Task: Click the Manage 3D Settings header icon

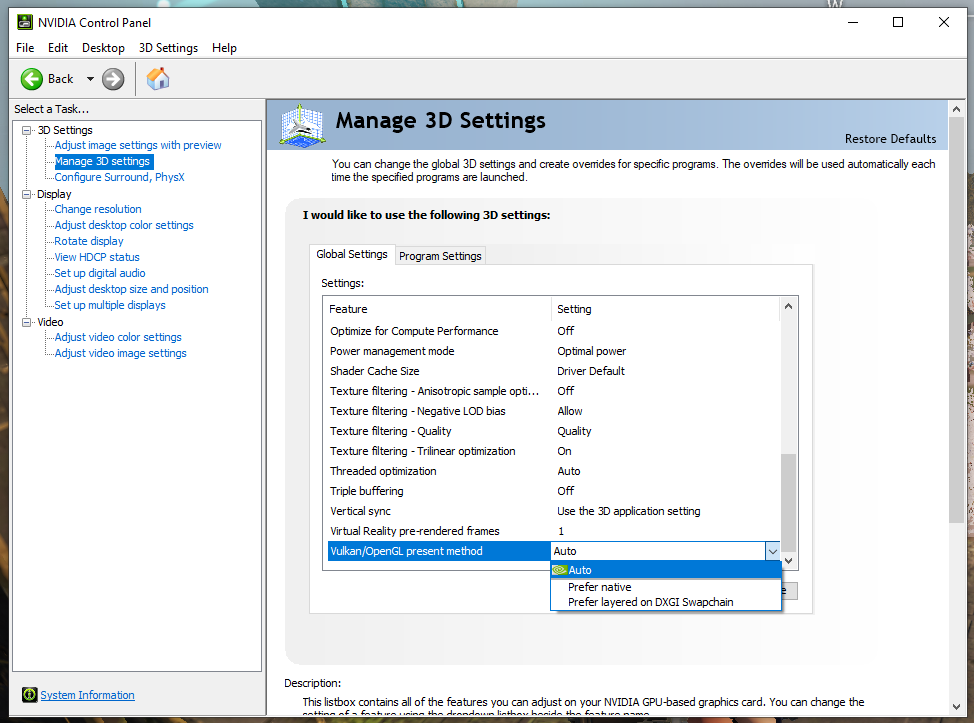Action: click(302, 125)
